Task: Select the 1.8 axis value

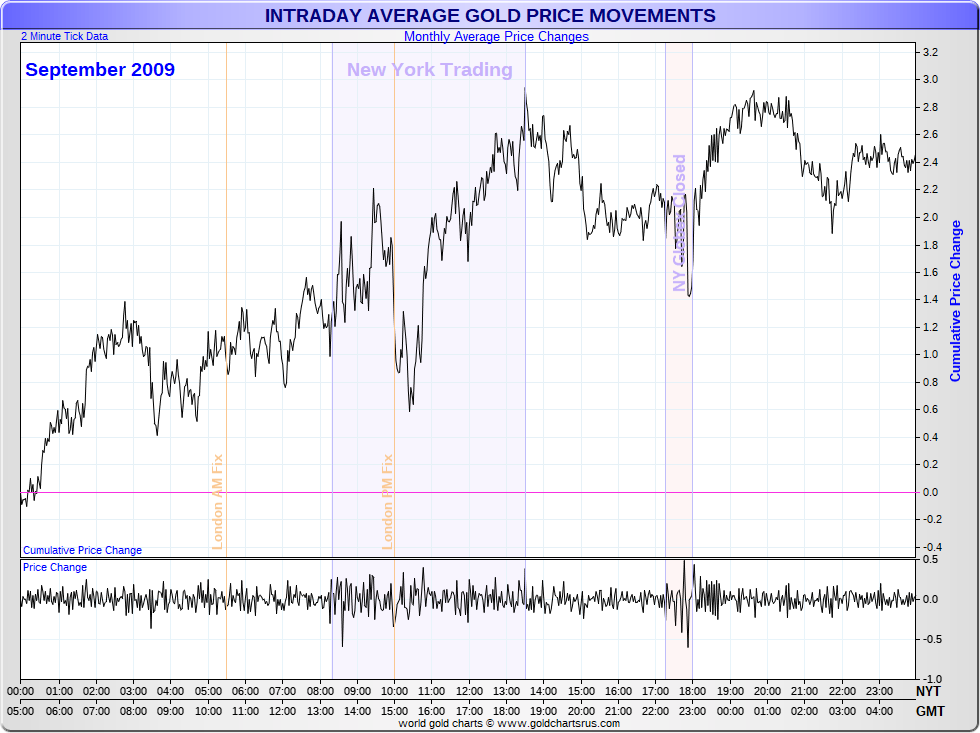Action: tap(931, 244)
